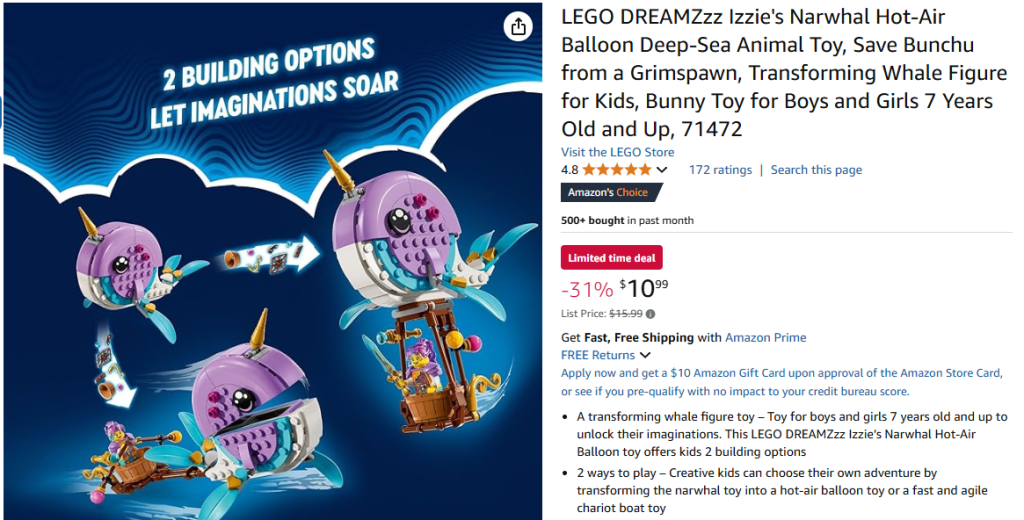Click the Limited time deal badge
1024x520 pixels.
point(612,258)
